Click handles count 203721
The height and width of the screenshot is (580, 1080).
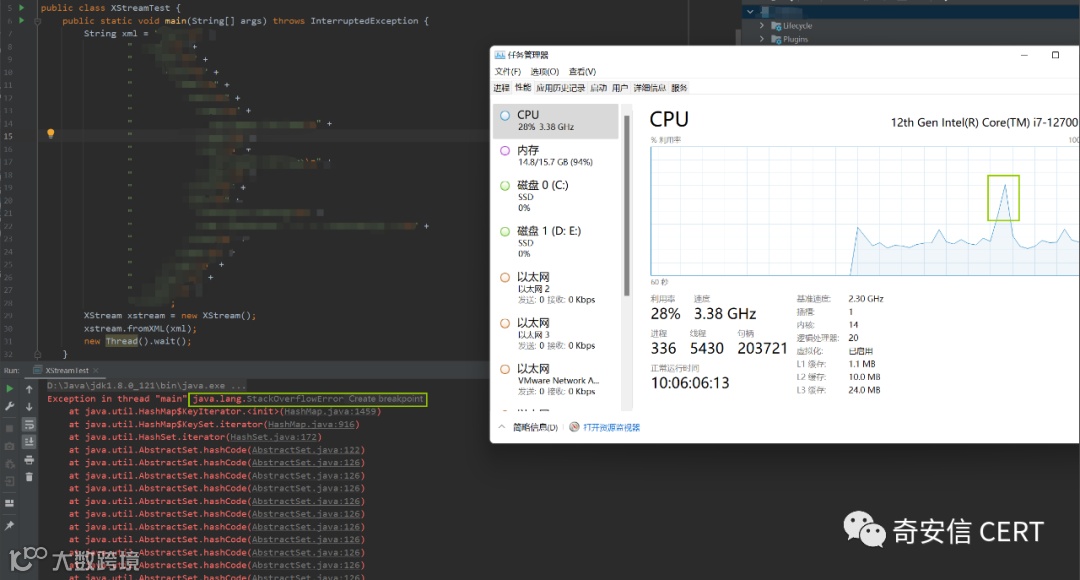point(762,349)
